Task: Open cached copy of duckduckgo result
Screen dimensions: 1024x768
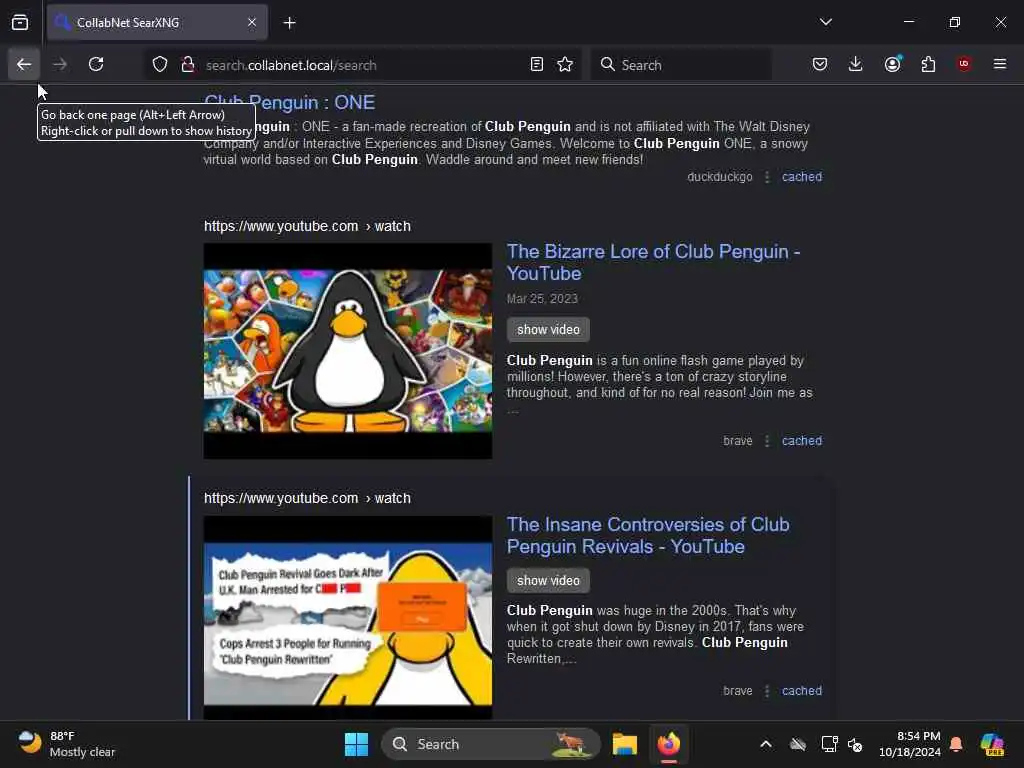Action: point(802,177)
